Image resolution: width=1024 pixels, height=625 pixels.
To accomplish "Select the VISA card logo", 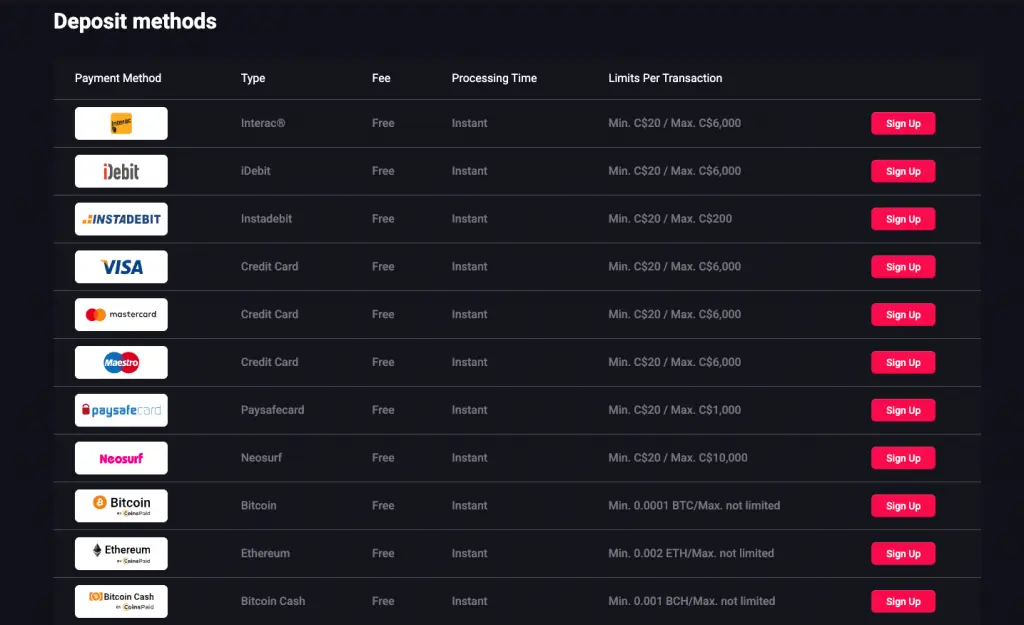I will click(120, 267).
